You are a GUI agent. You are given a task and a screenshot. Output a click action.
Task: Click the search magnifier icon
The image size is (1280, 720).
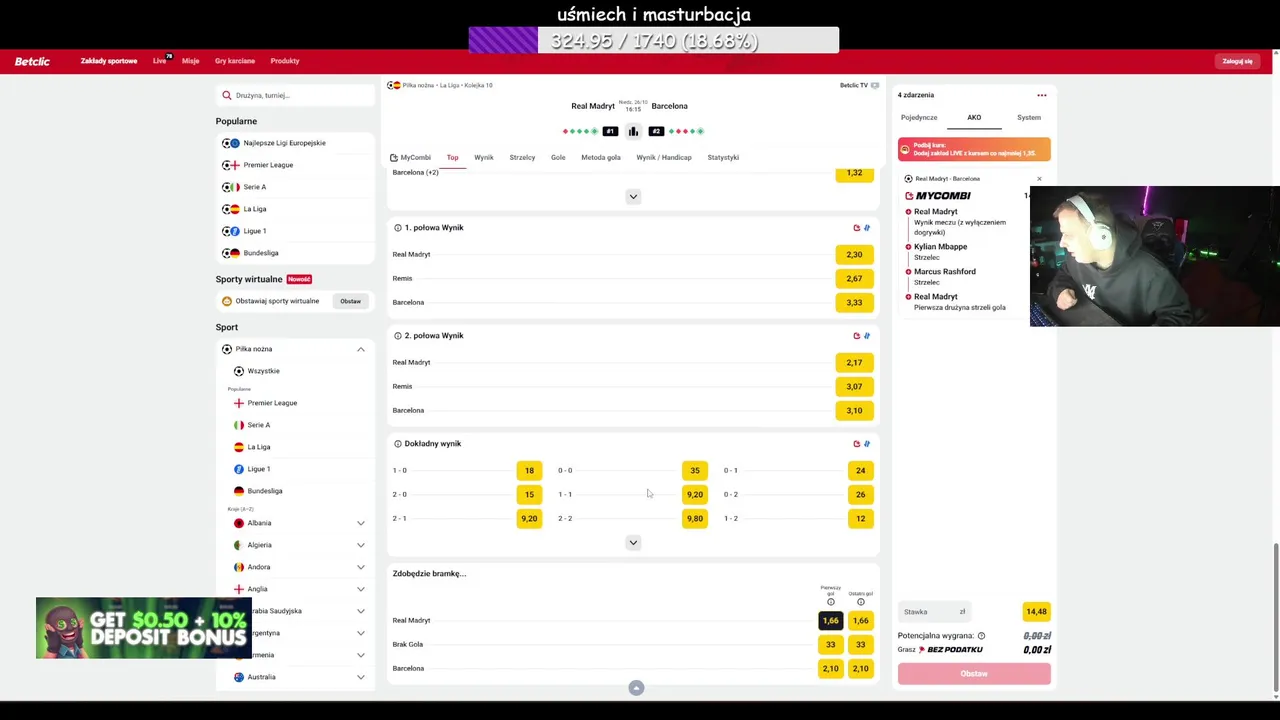pyautogui.click(x=227, y=95)
